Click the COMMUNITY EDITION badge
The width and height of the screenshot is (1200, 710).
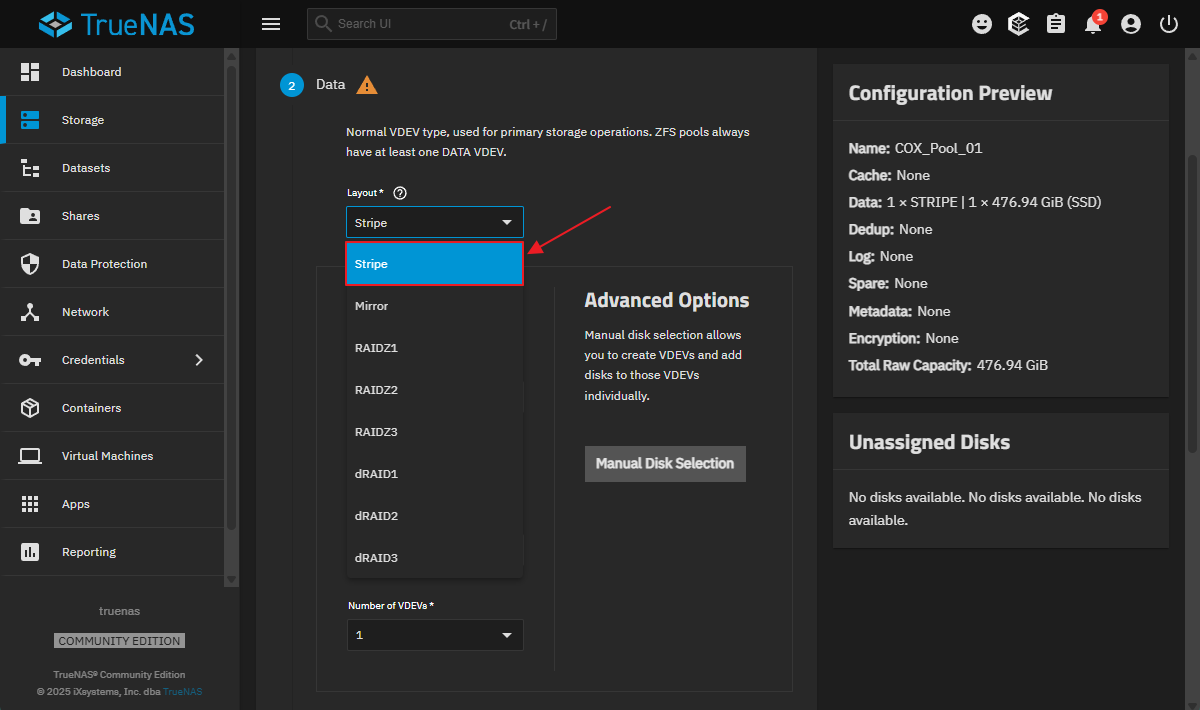click(120, 641)
